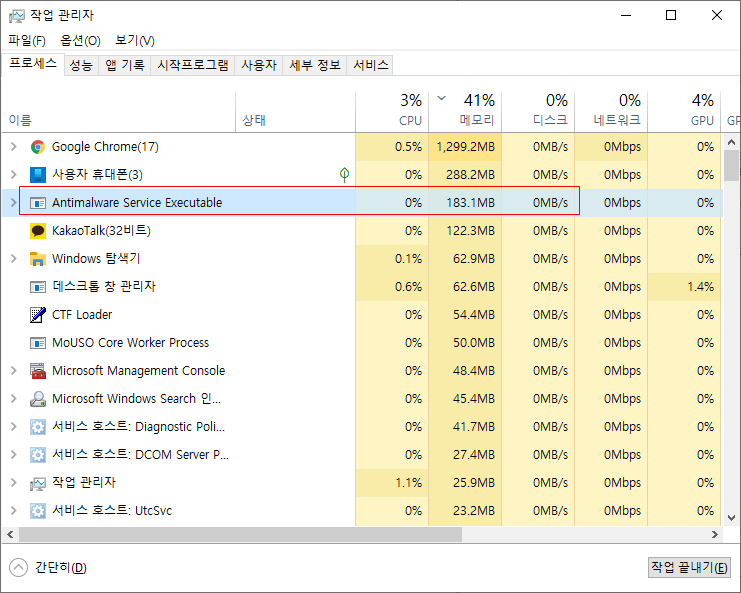Click the Diagnostic Policy service host gear icon

[x=38, y=427]
